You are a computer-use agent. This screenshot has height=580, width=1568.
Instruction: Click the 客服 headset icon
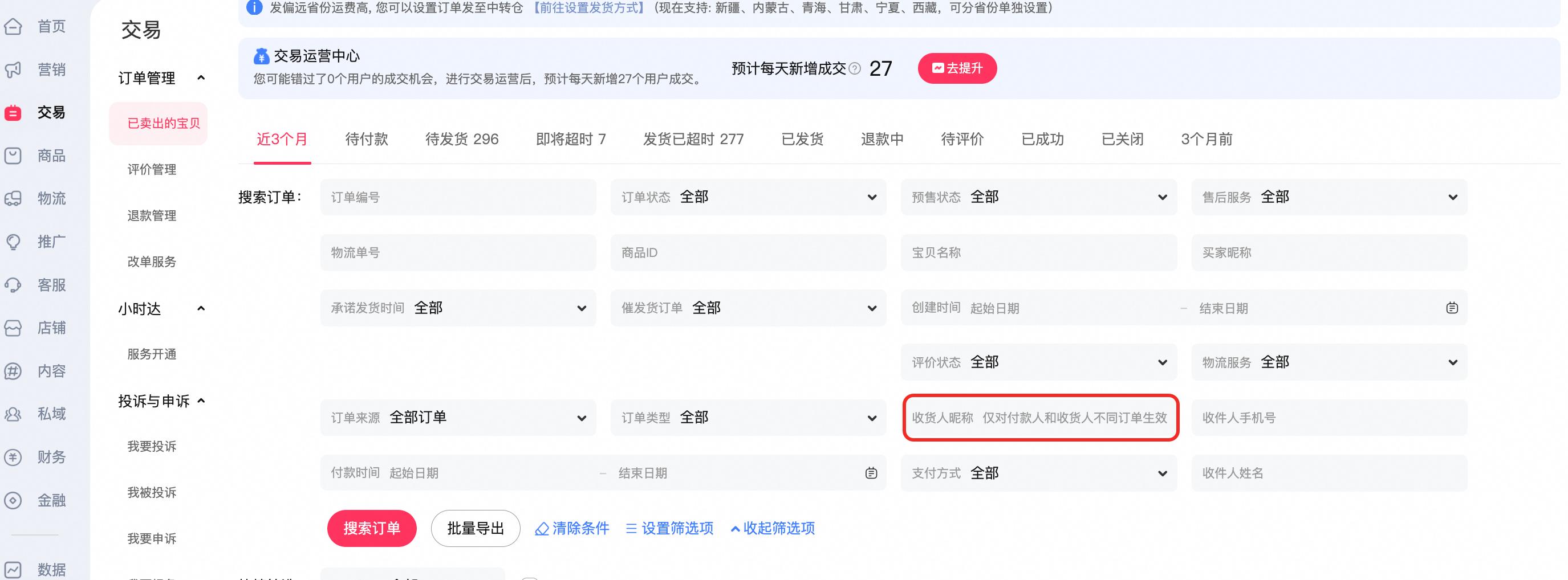click(13, 285)
